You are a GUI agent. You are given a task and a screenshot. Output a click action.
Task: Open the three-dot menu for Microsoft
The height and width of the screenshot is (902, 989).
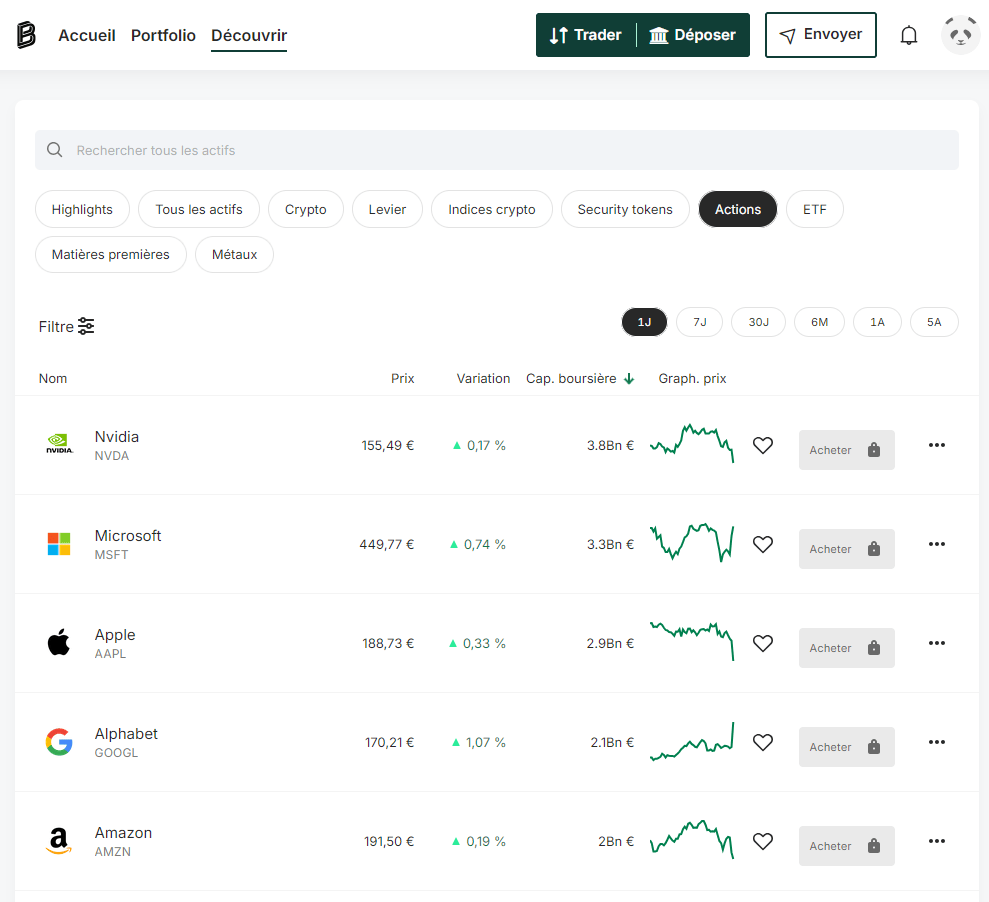[937, 544]
